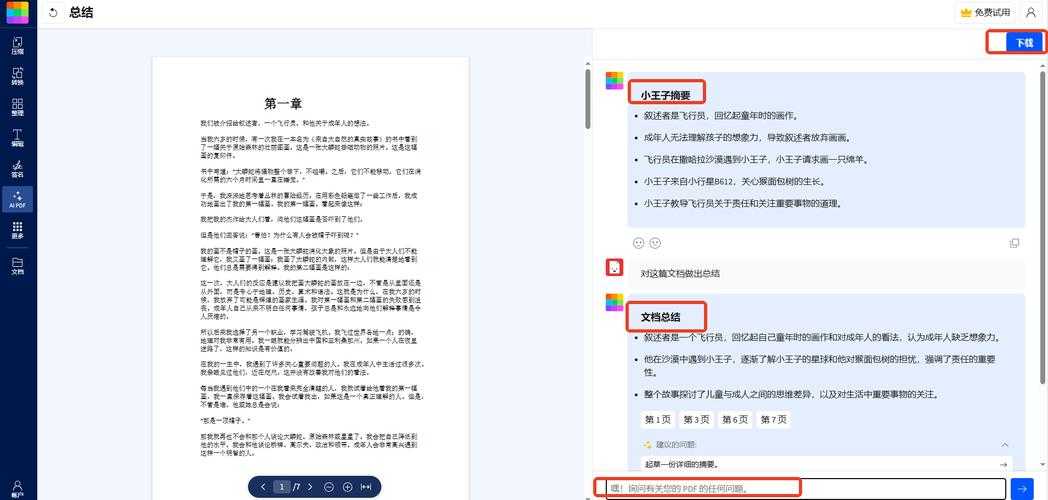Image resolution: width=1048 pixels, height=500 pixels.
Task: Click the 总结 page title in header
Action: tap(81, 13)
